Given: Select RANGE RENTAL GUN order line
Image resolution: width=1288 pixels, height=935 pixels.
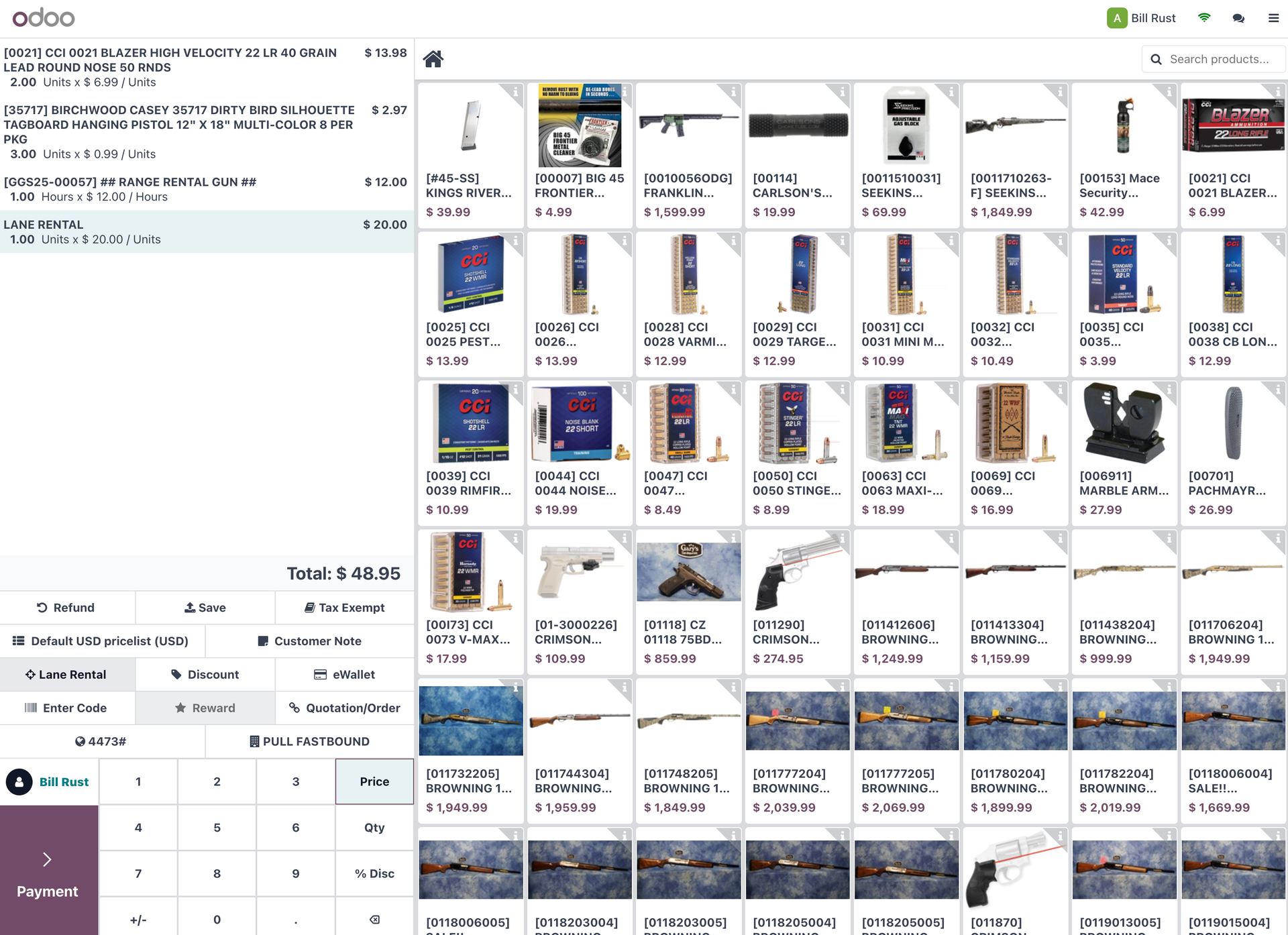Looking at the screenshot, I should coord(207,189).
